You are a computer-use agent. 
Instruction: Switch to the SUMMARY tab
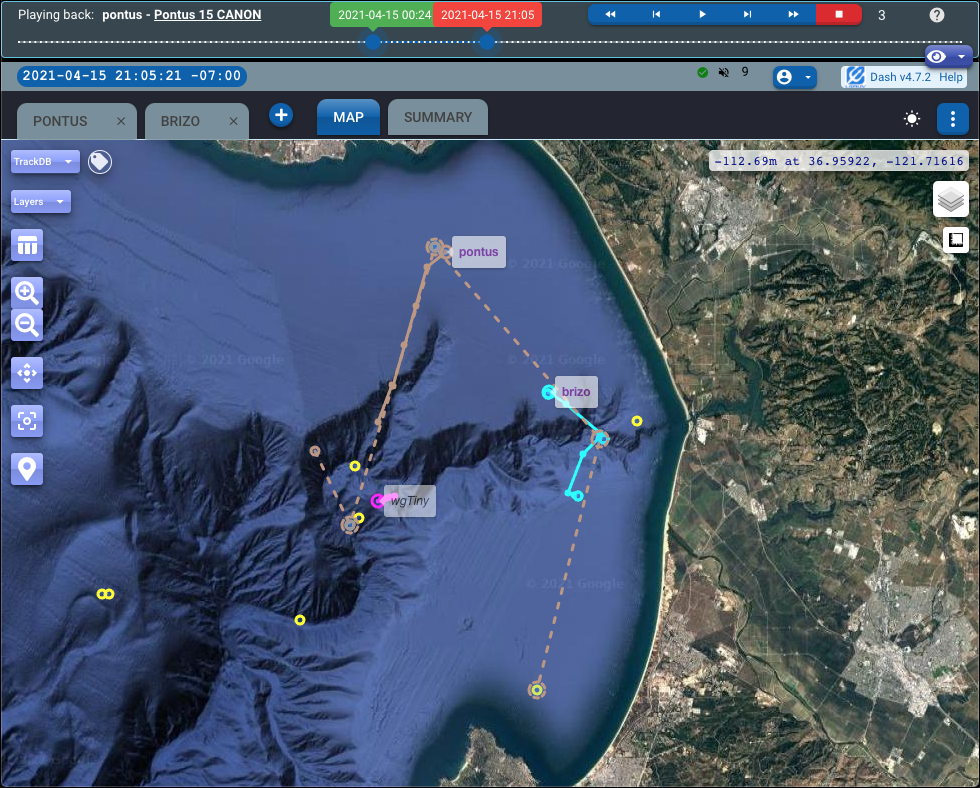point(437,118)
